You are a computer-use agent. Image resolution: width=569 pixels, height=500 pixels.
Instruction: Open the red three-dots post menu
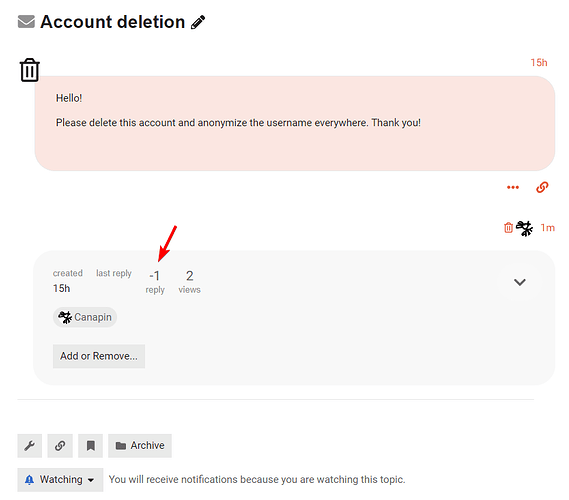pyautogui.click(x=513, y=188)
